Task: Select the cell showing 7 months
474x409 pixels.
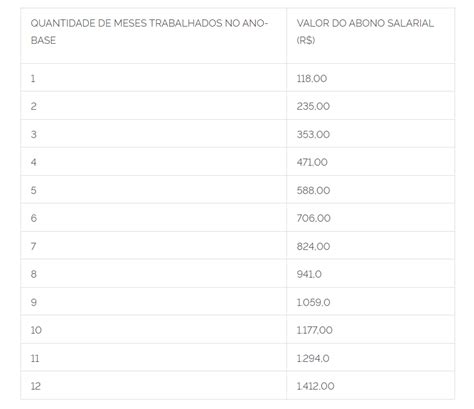Action: point(153,246)
